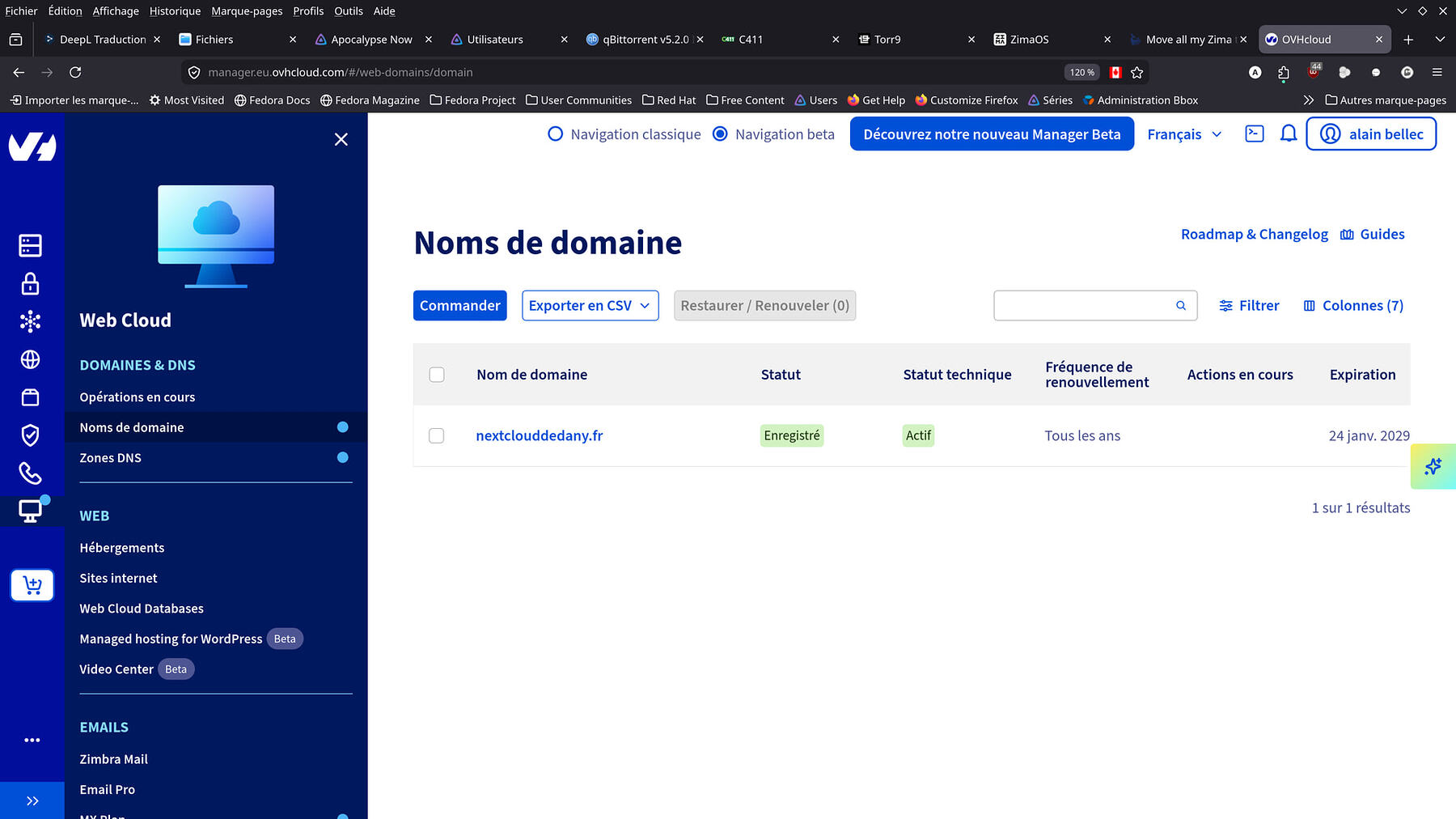1456x819 pixels.
Task: Open the Fedora Project bookmarks folder
Action: (x=473, y=100)
